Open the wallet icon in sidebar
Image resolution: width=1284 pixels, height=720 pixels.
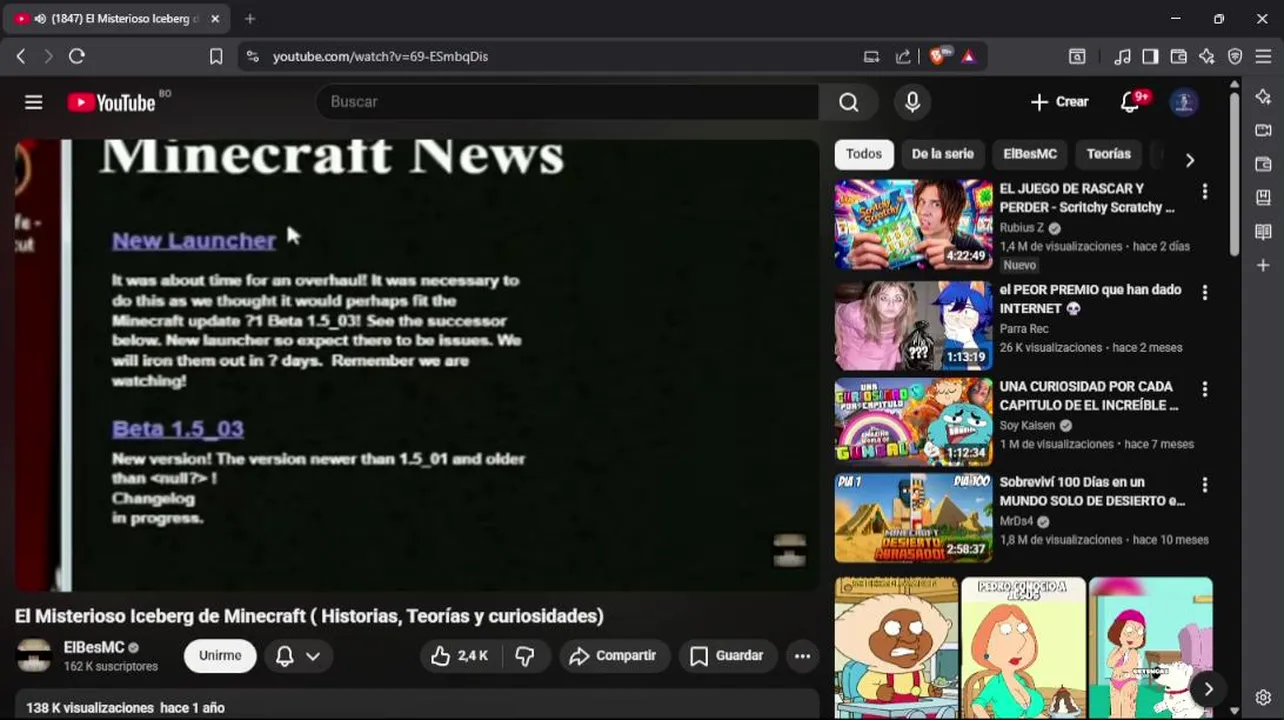point(1264,164)
